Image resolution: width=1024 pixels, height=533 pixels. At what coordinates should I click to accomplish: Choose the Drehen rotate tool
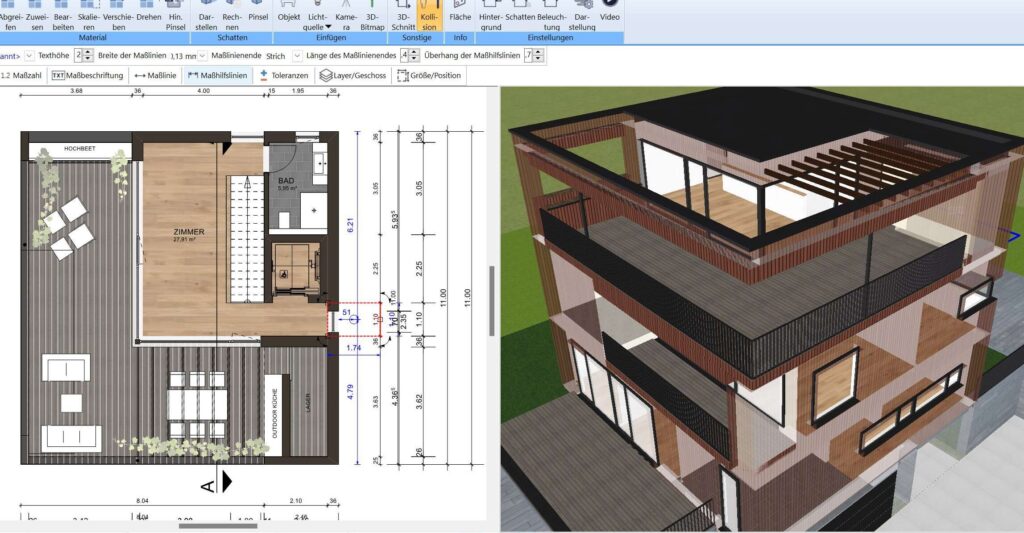pos(148,17)
